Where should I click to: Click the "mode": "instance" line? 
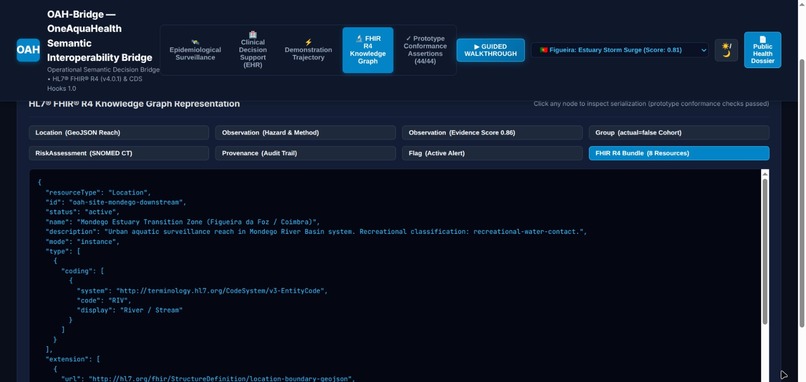82,241
